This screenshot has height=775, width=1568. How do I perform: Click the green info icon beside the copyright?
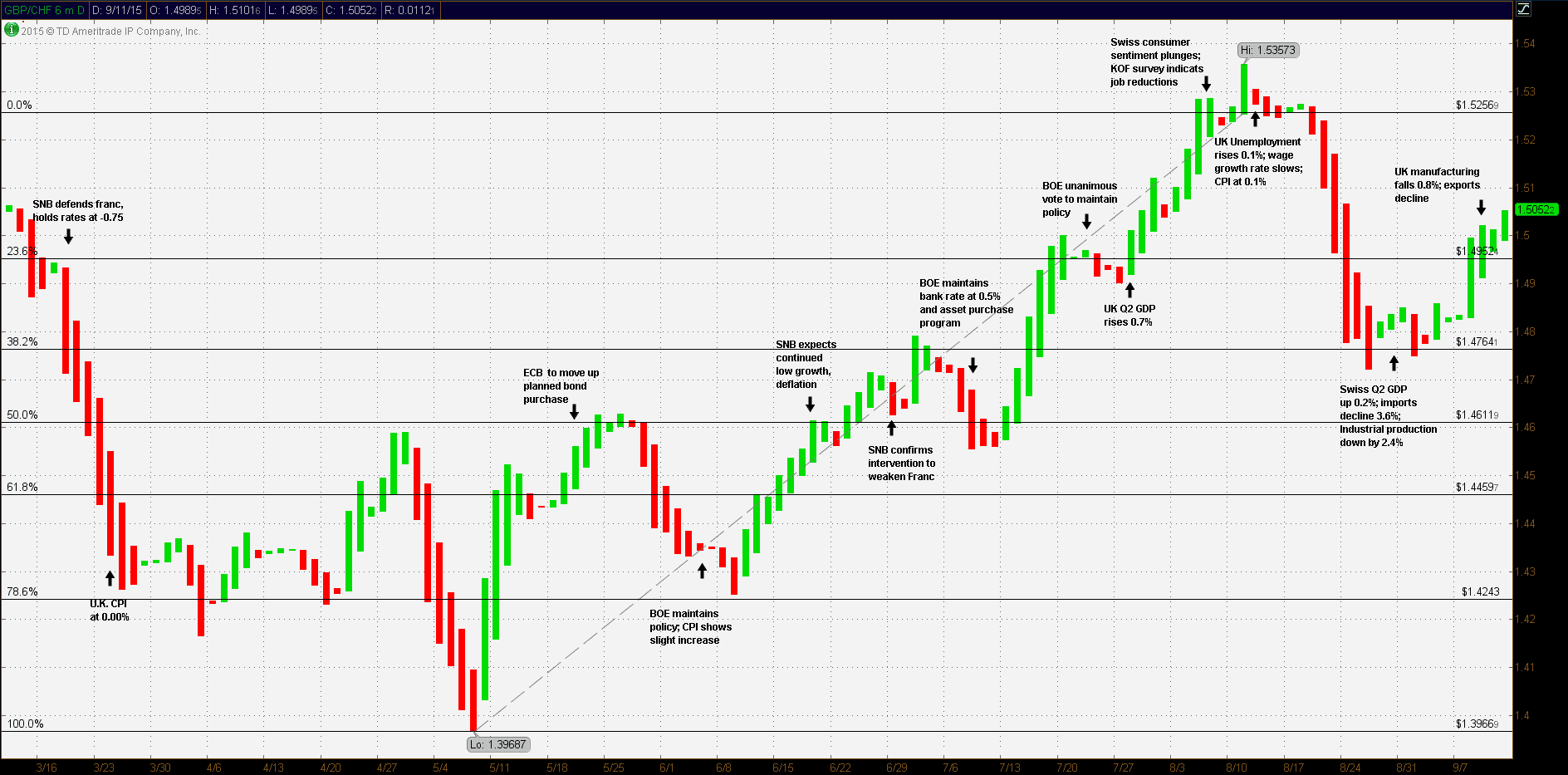(11, 30)
